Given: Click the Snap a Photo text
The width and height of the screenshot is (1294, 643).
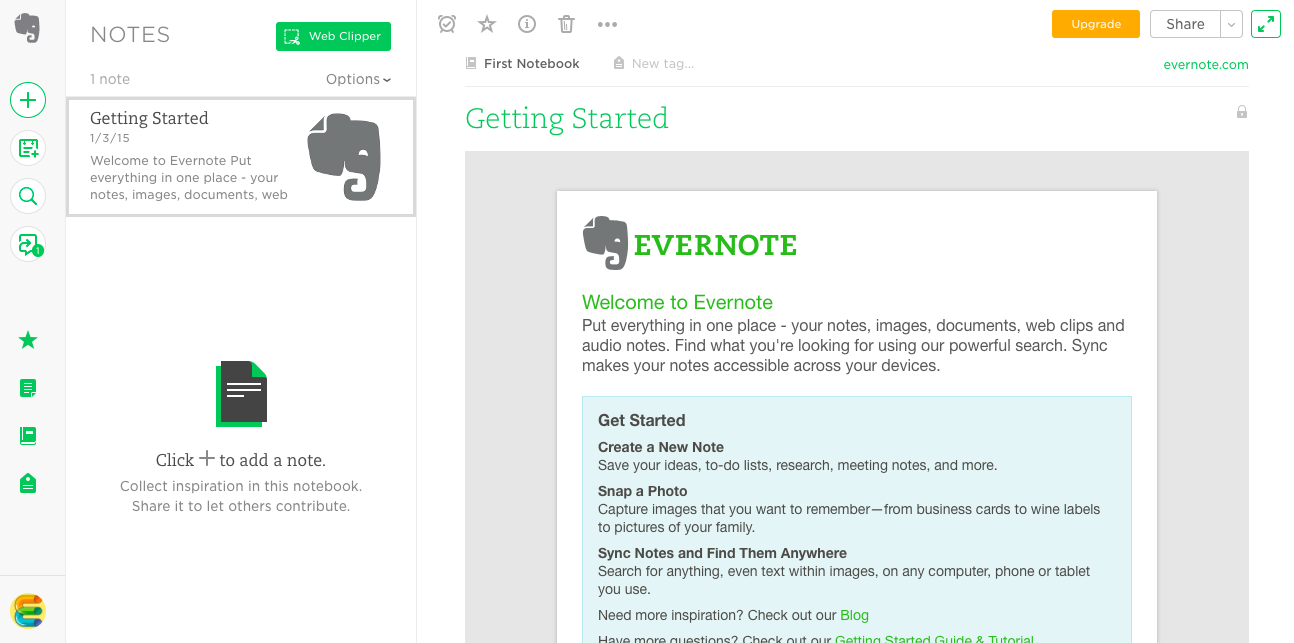Looking at the screenshot, I should point(643,491).
